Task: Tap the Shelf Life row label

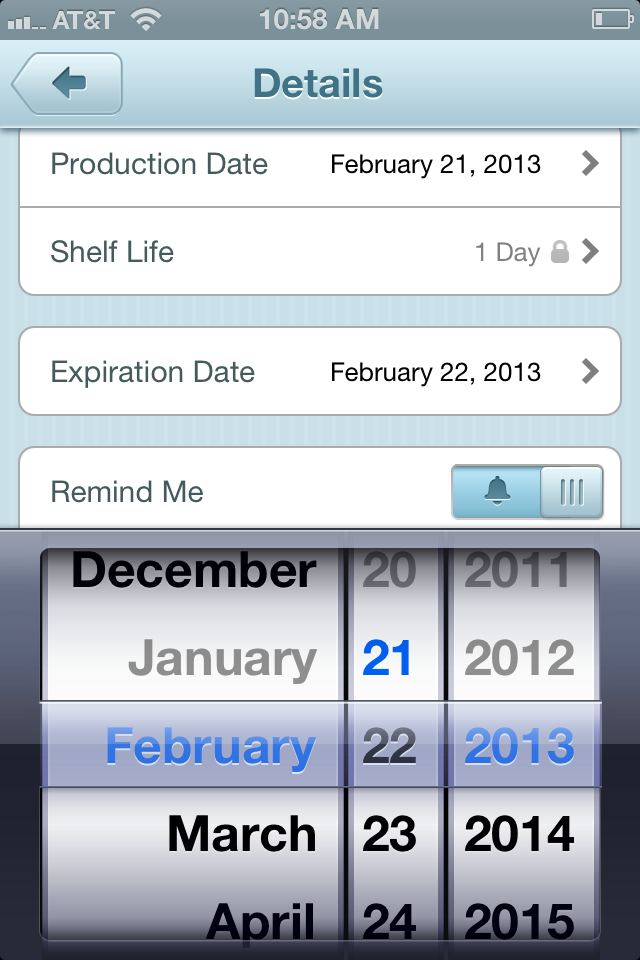Action: point(112,252)
